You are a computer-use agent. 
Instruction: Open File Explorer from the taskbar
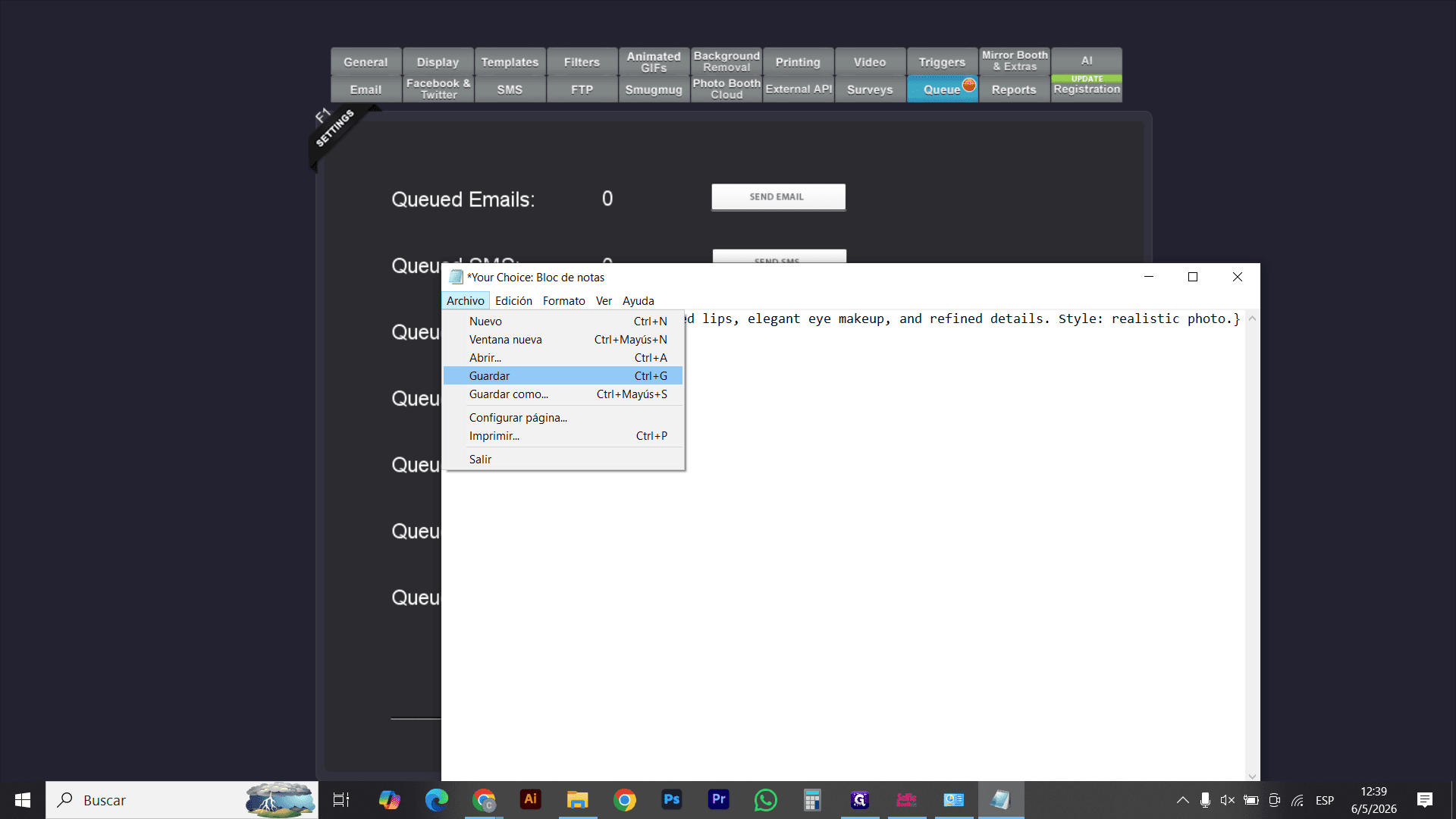point(578,800)
